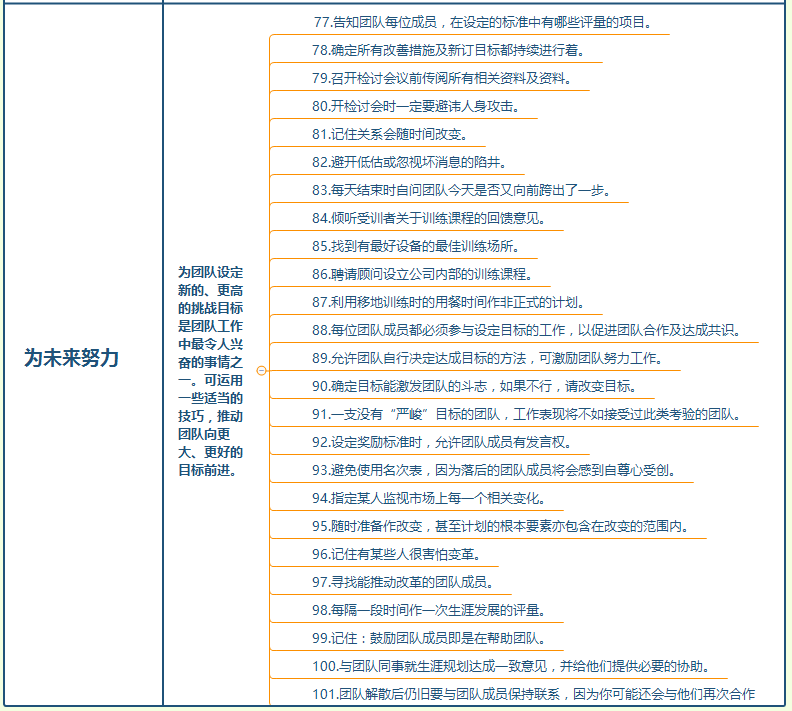Select item 89.允许团队自行决定达成目标的方法
The height and width of the screenshot is (711, 792).
(x=488, y=359)
